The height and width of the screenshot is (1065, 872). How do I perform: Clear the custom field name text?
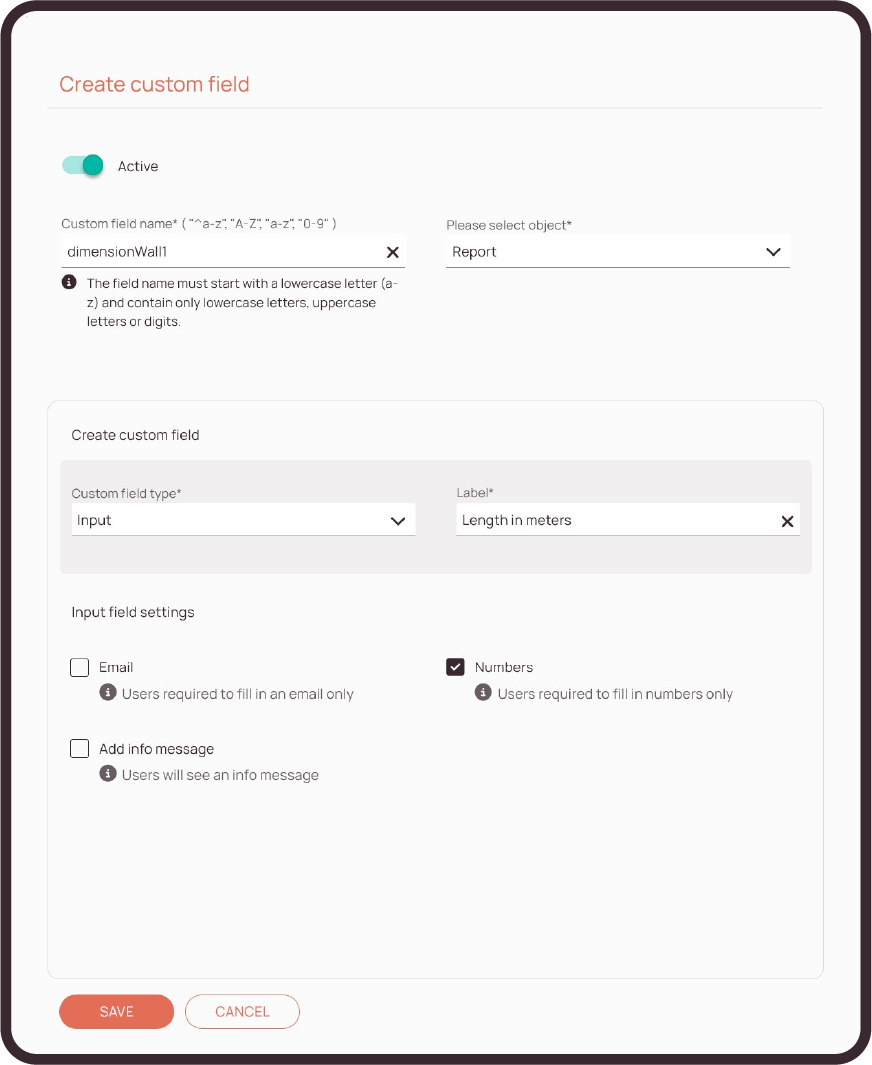point(393,253)
